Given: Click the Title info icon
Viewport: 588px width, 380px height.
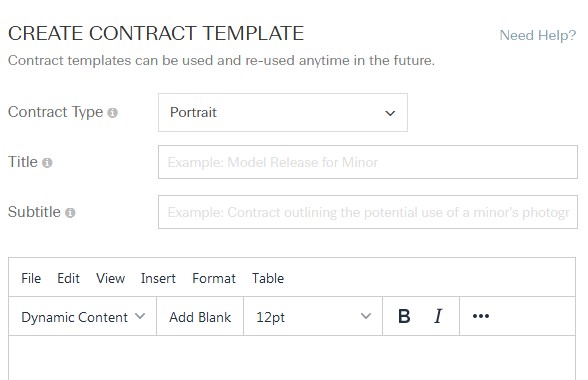Looking at the screenshot, I should coord(47,163).
